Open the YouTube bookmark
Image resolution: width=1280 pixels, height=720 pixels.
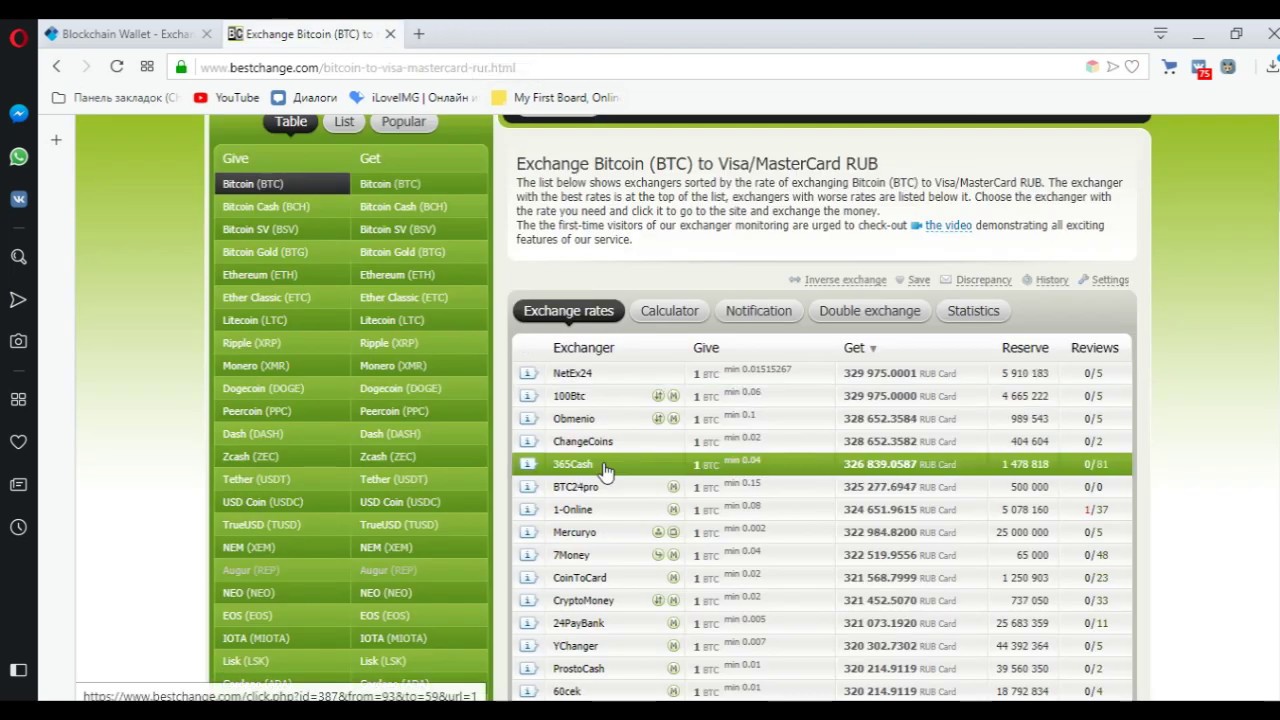[x=226, y=98]
